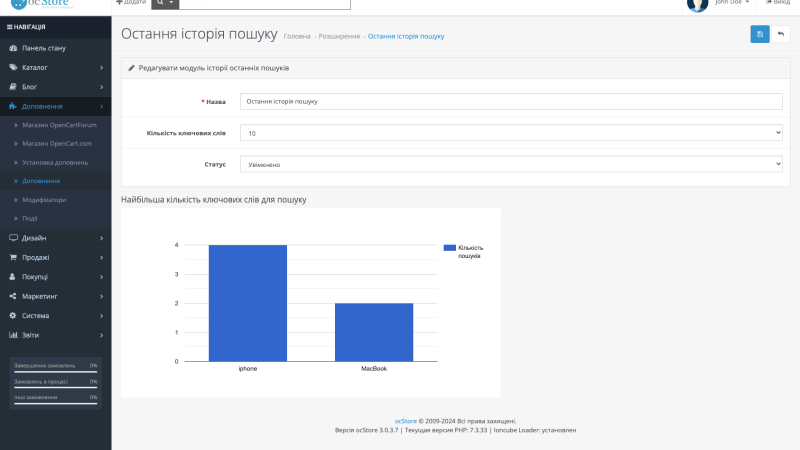Click the Маркетинг share icon
Image resolution: width=800 pixels, height=450 pixels.
tap(13, 296)
